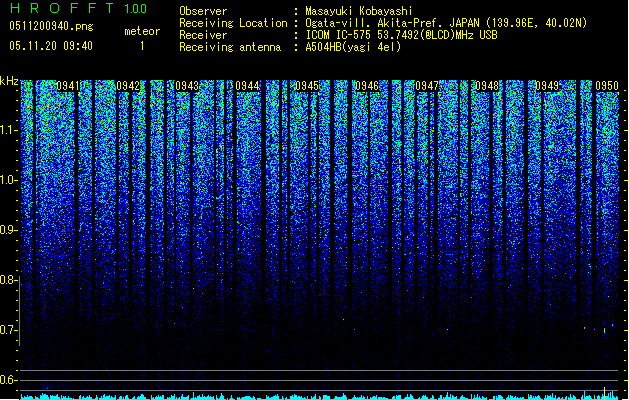Click observer name Masayuki Kobayashi
The width and height of the screenshot is (629, 400).
point(359,11)
